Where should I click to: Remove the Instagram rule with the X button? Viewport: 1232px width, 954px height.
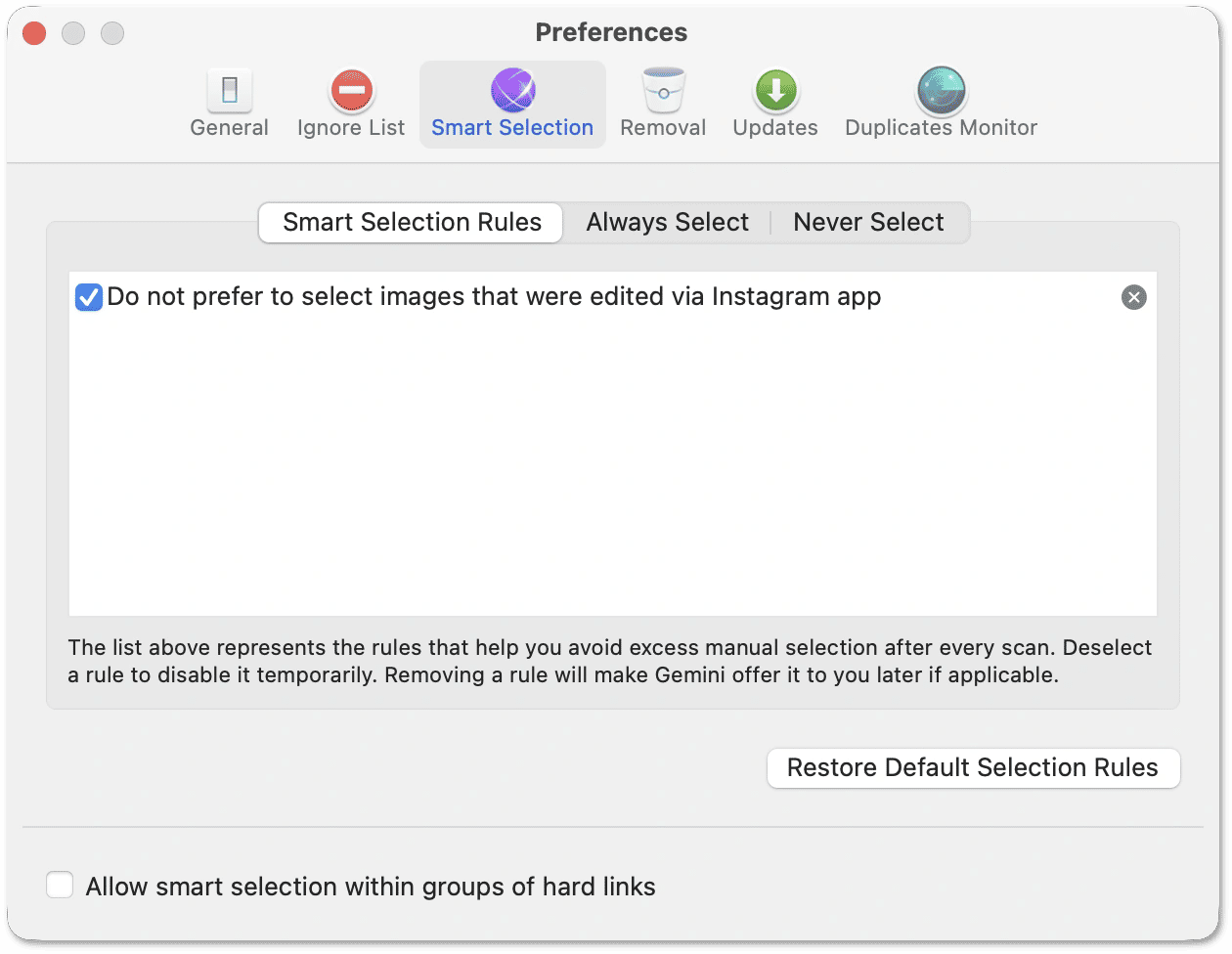click(1133, 297)
